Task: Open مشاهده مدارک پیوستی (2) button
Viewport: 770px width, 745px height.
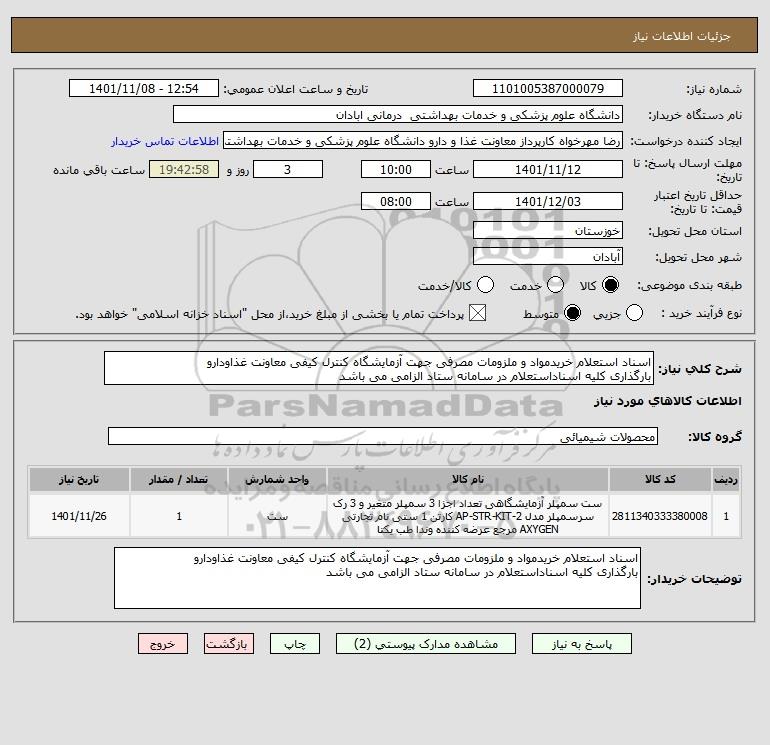Action: tap(426, 644)
